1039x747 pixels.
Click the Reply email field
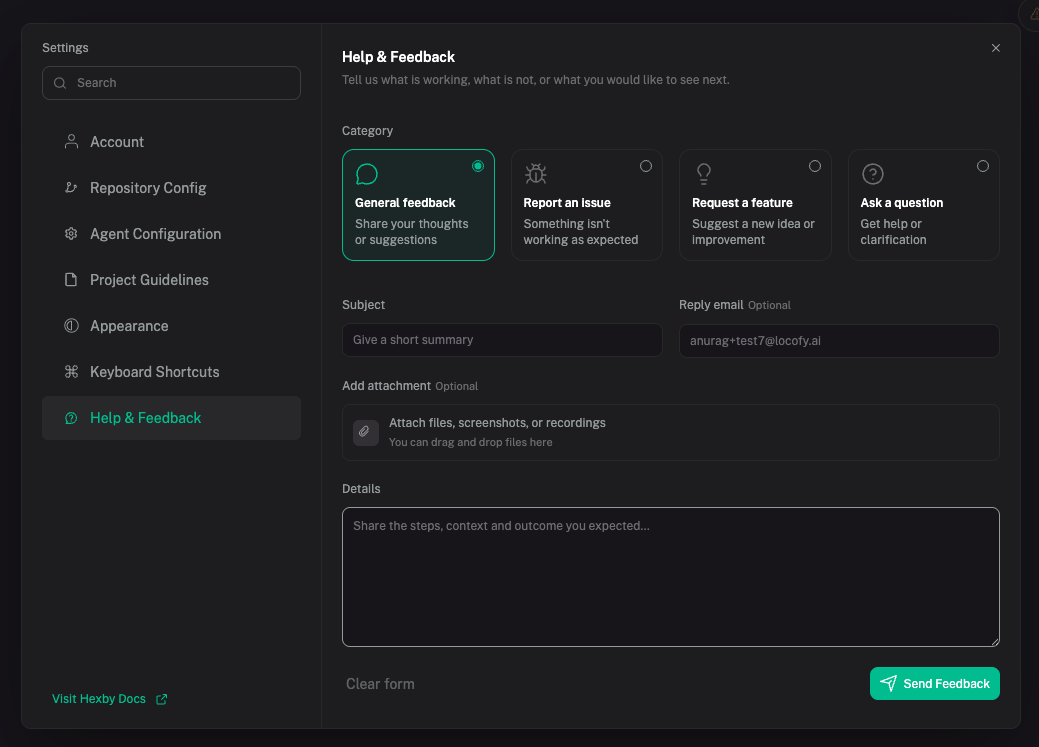(839, 341)
